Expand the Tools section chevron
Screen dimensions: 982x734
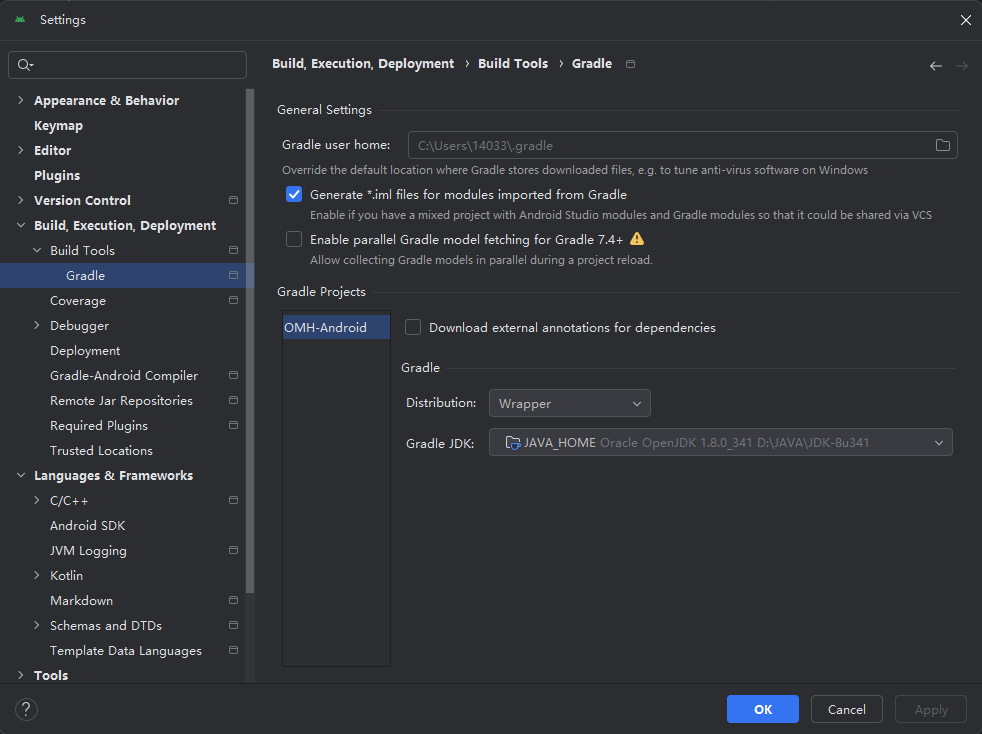(x=21, y=675)
